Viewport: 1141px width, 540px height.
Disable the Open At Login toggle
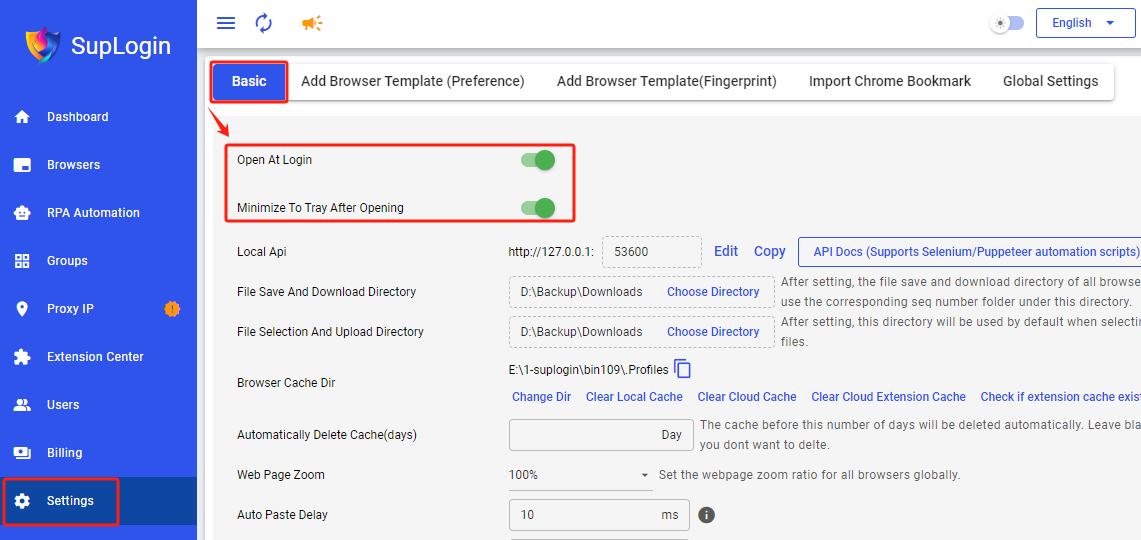[x=538, y=160]
